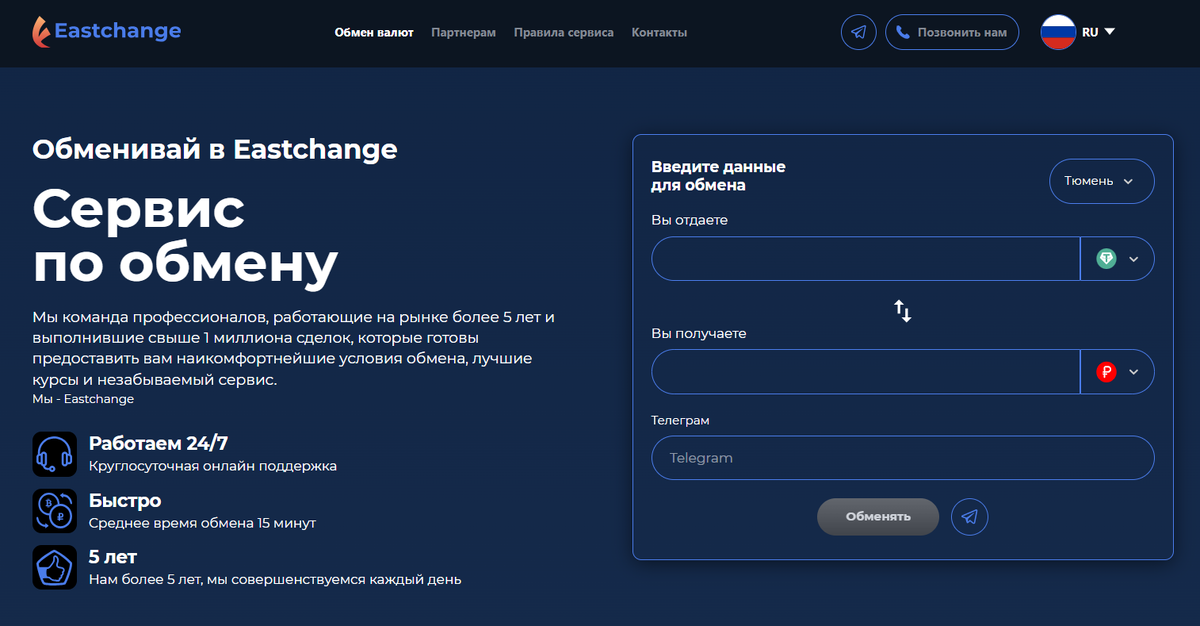Click the Мы - Eastchange text
Viewport: 1200px width, 626px height.
coord(83,399)
